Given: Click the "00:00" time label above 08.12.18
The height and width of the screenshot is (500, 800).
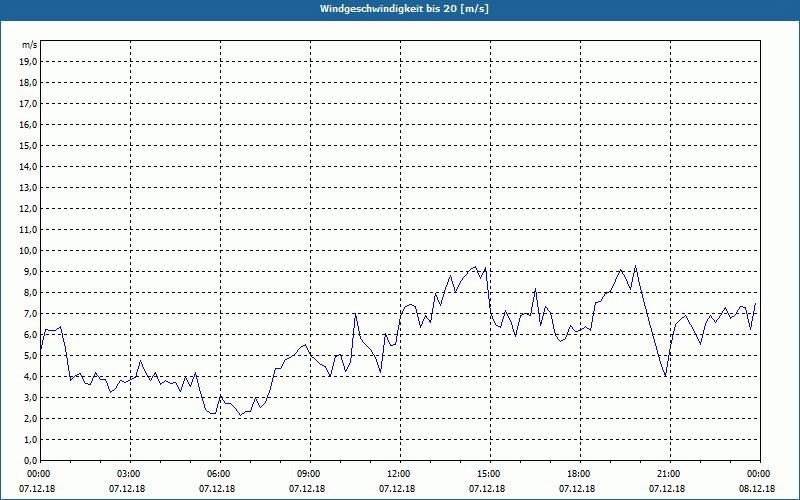Looking at the screenshot, I should pyautogui.click(x=759, y=474).
